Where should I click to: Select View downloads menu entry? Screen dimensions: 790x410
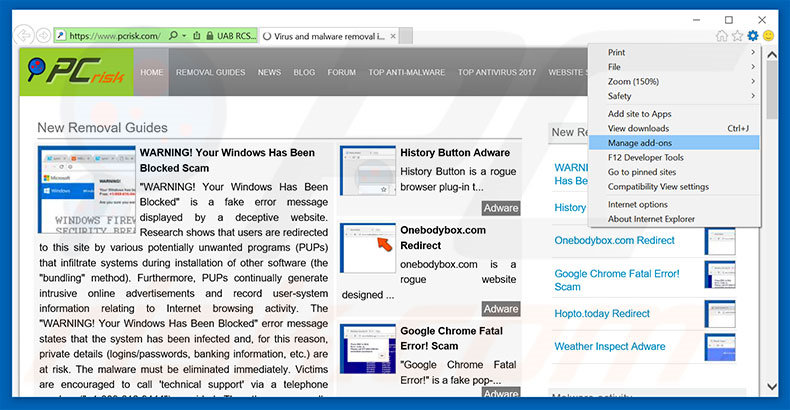coord(674,128)
